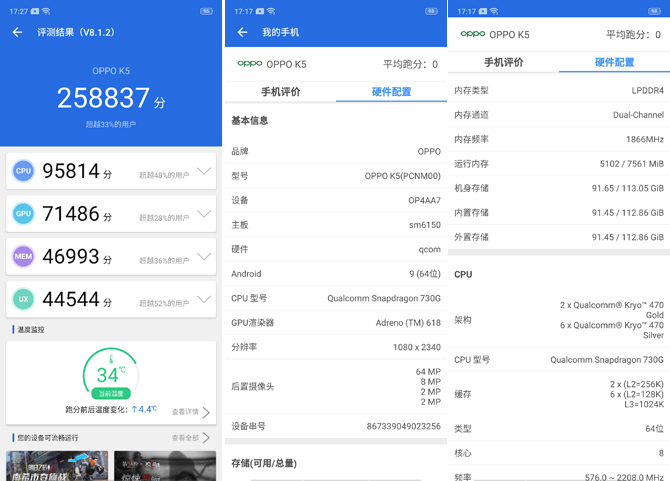Switch to 手机评价 tab in right screen

coord(503,62)
